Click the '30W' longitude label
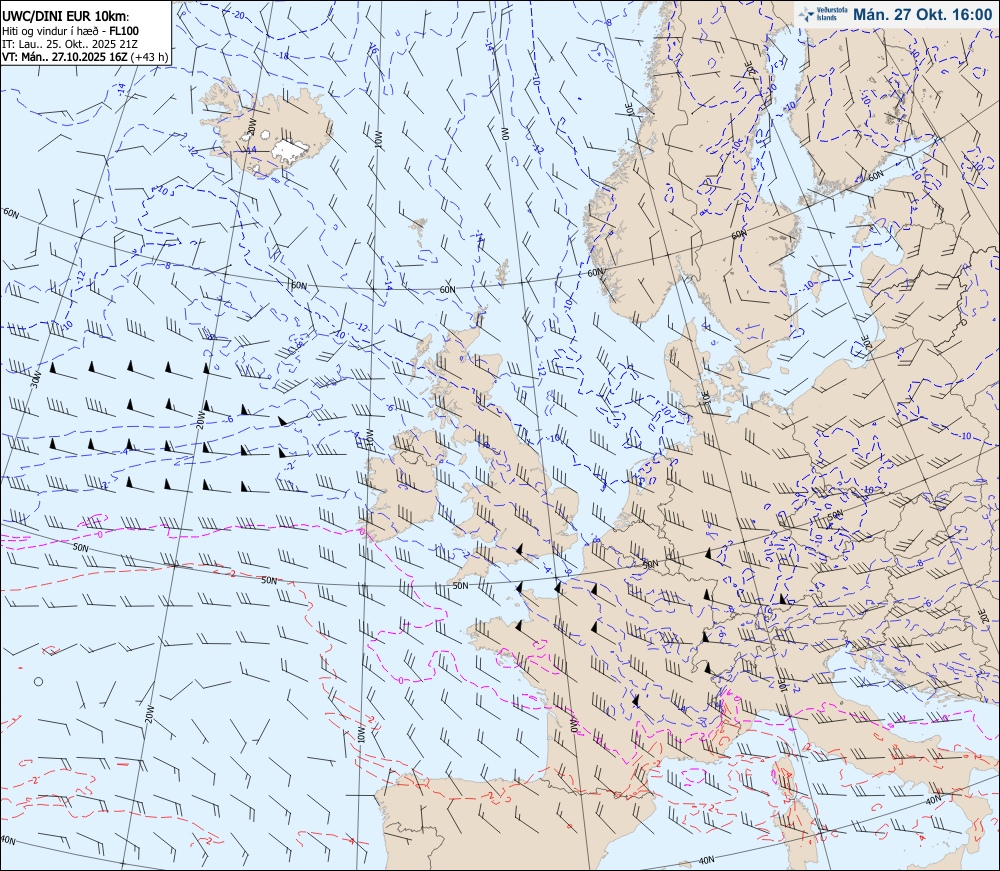The width and height of the screenshot is (1000, 871). pos(36,381)
